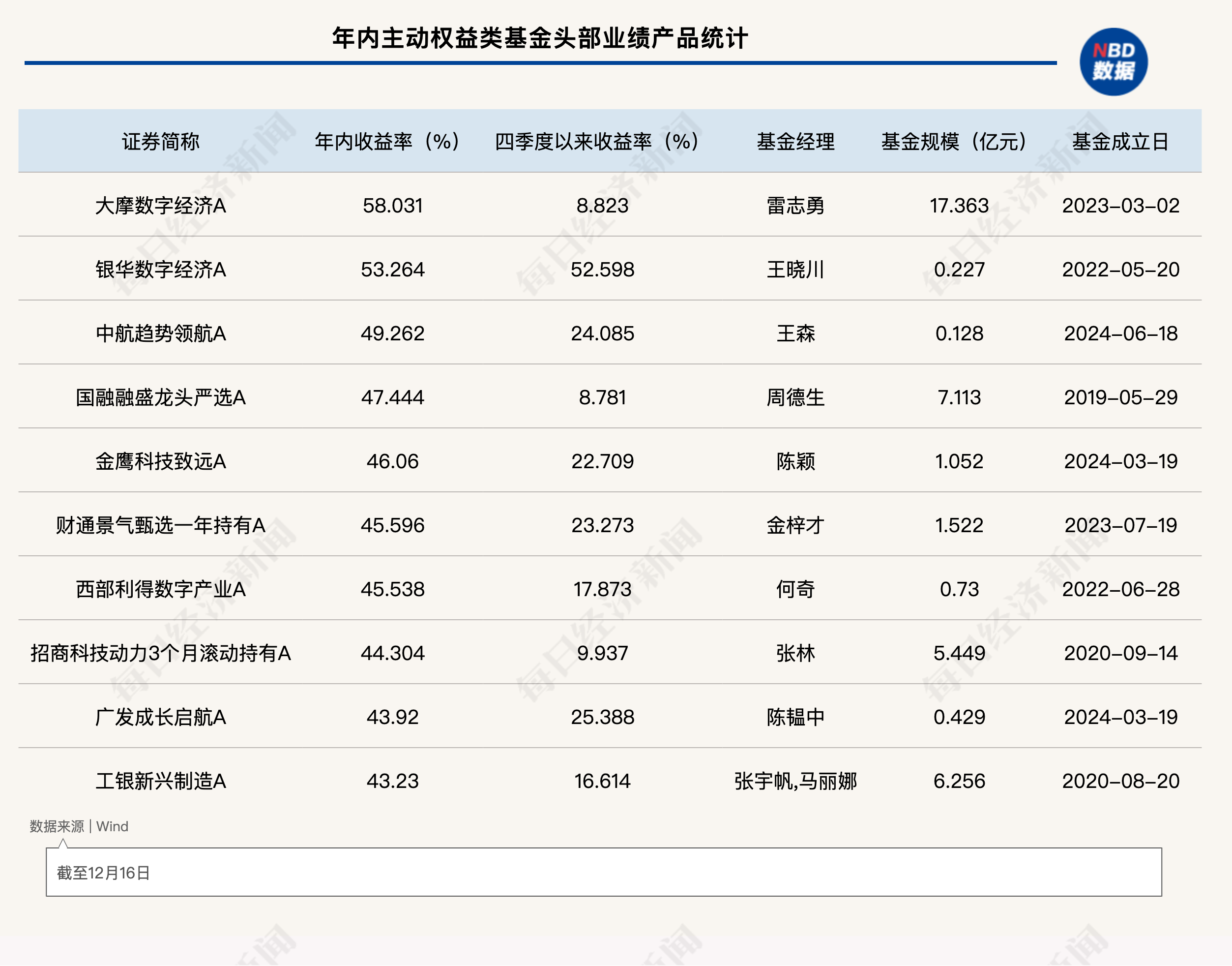Click the NBD数据 logo badge
Viewport: 1232px width, 966px height.
pos(1113,61)
